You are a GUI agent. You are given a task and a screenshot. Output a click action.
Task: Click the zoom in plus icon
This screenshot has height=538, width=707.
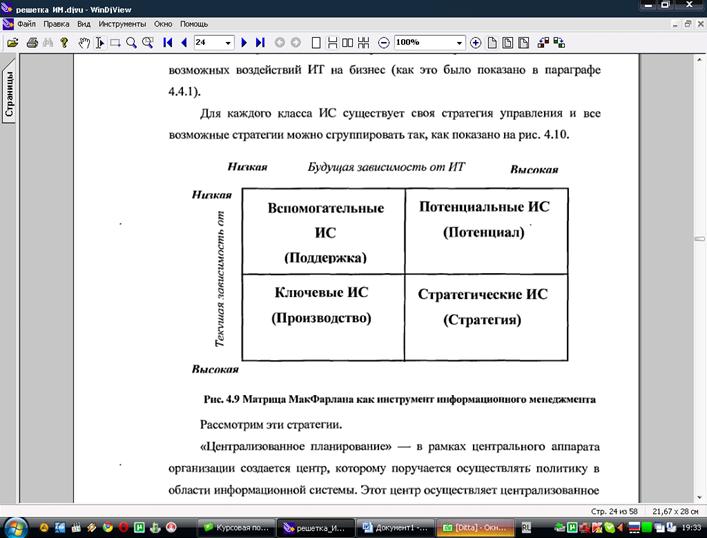[476, 43]
